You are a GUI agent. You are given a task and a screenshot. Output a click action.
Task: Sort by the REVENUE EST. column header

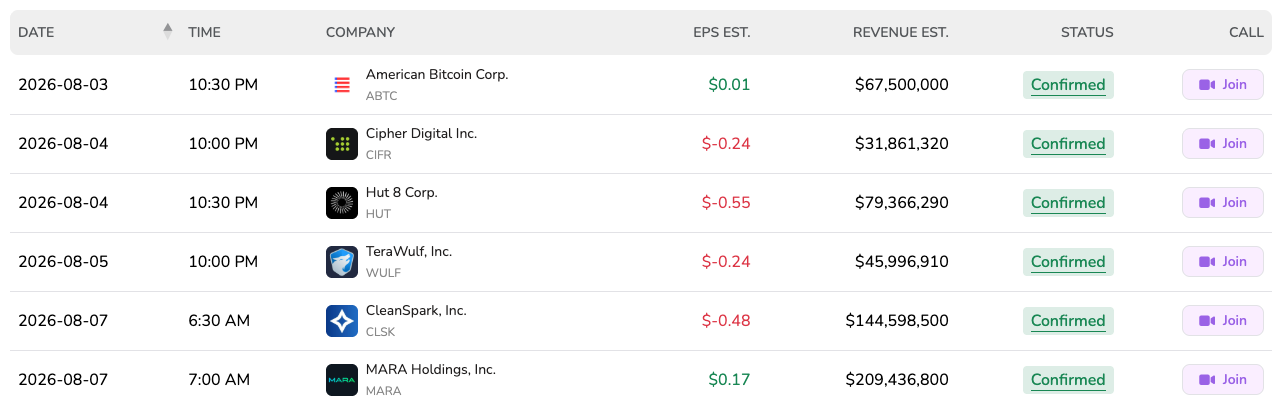(900, 32)
